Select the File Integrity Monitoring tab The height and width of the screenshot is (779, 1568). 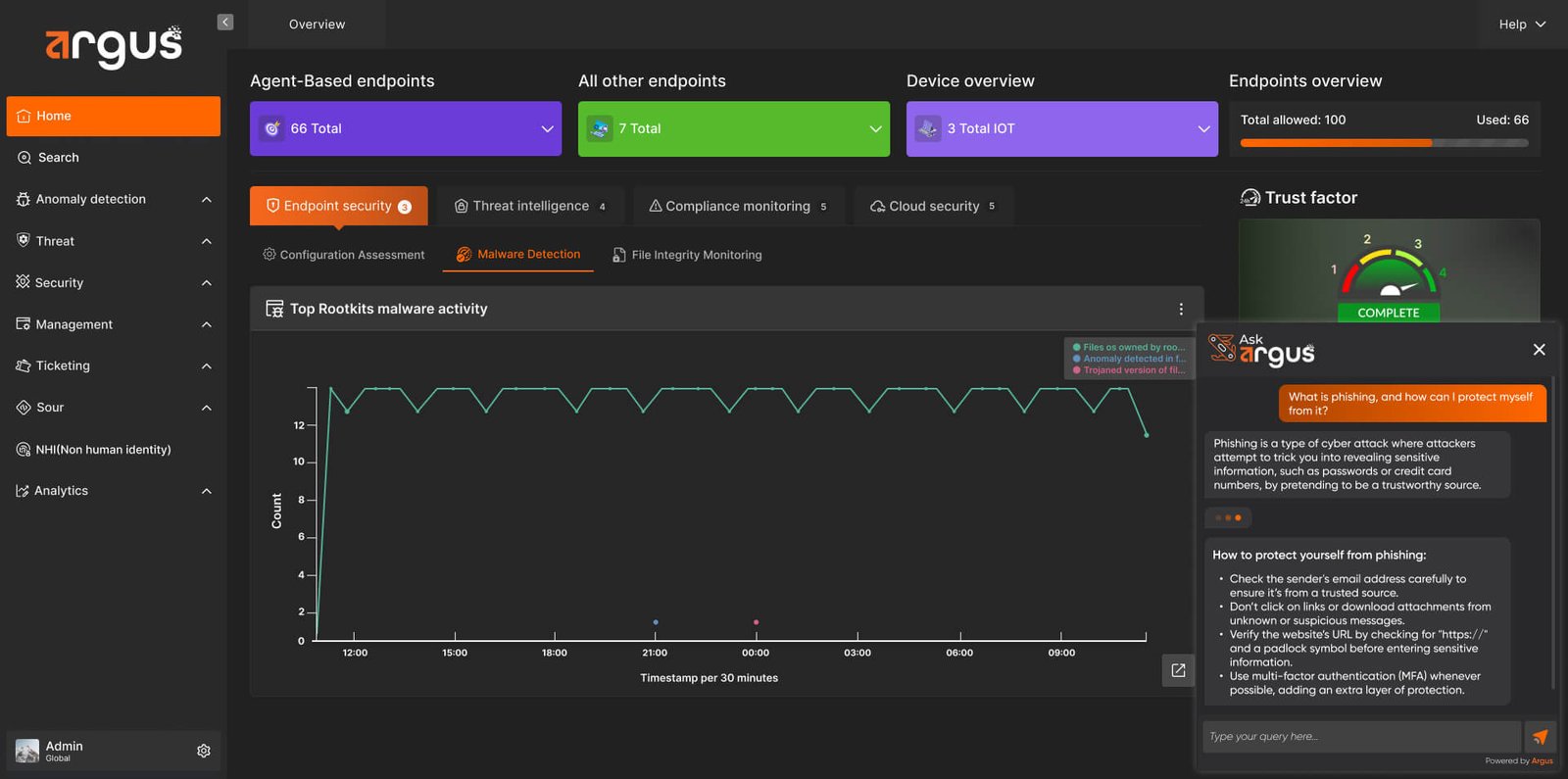(x=687, y=255)
